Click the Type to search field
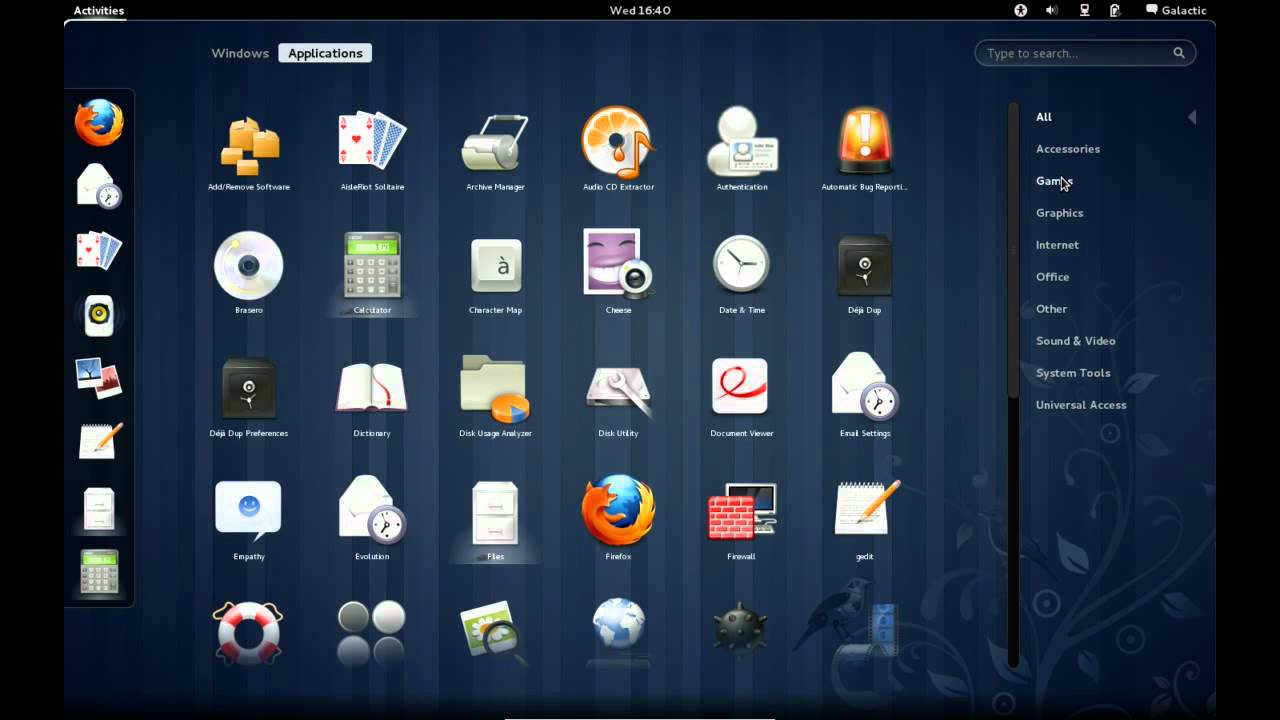 coord(1085,53)
